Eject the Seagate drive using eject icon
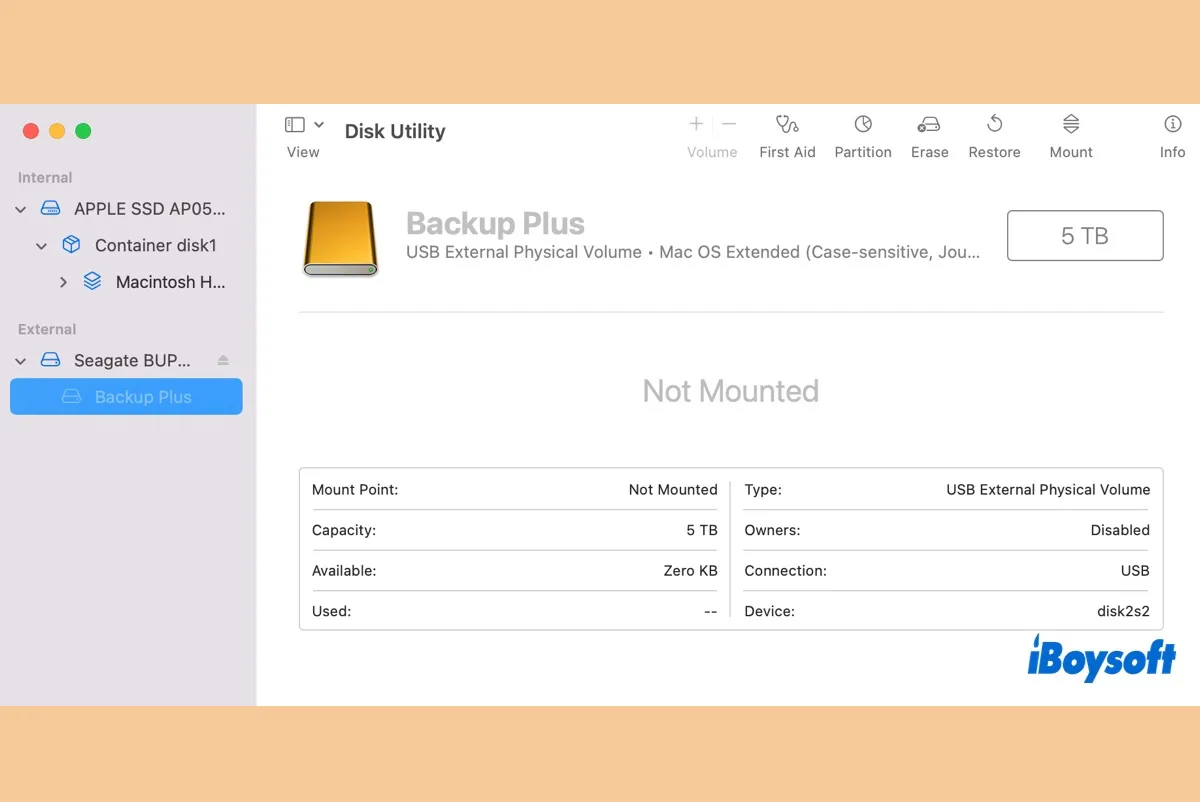Viewport: 1200px width, 802px height. point(223,360)
